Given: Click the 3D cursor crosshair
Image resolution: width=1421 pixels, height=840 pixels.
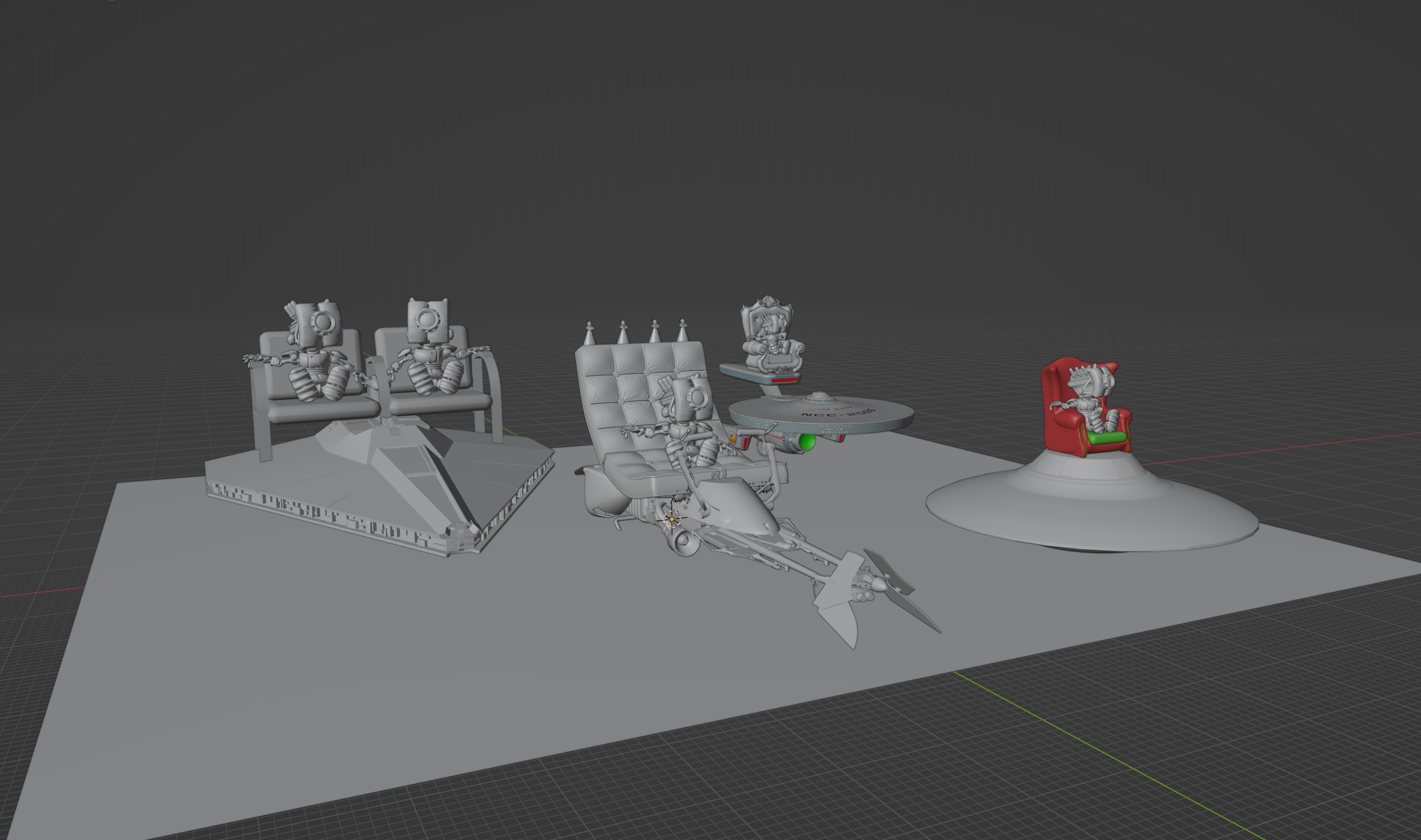Looking at the screenshot, I should pos(672,519).
